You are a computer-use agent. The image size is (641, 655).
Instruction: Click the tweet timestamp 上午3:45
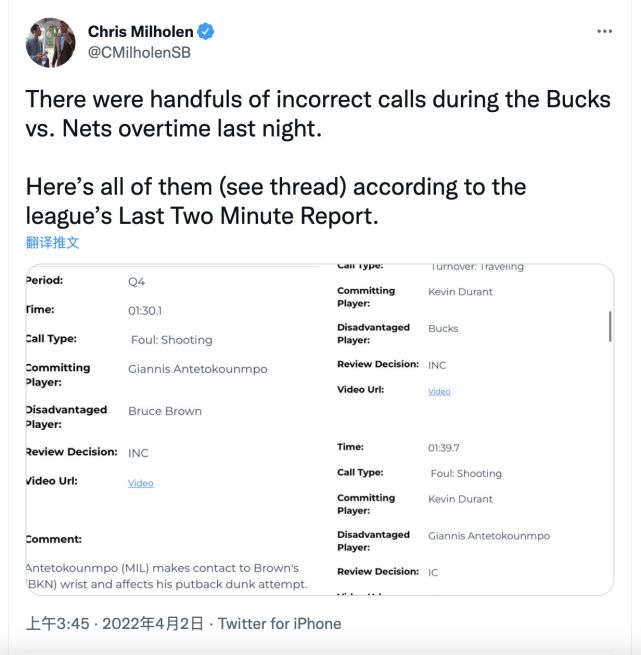coord(59,623)
